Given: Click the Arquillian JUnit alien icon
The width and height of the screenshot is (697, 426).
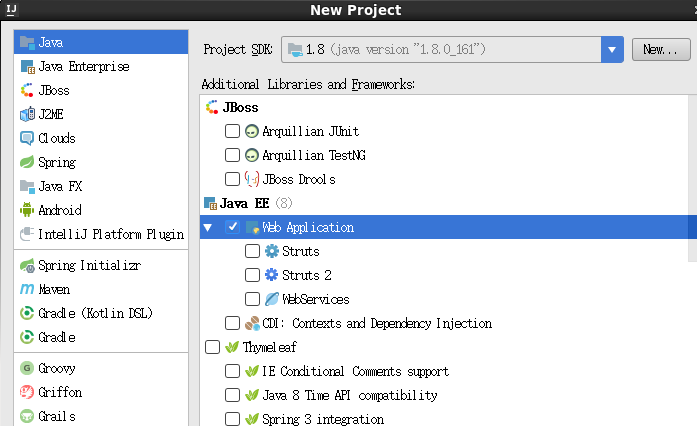Looking at the screenshot, I should coord(252,132).
